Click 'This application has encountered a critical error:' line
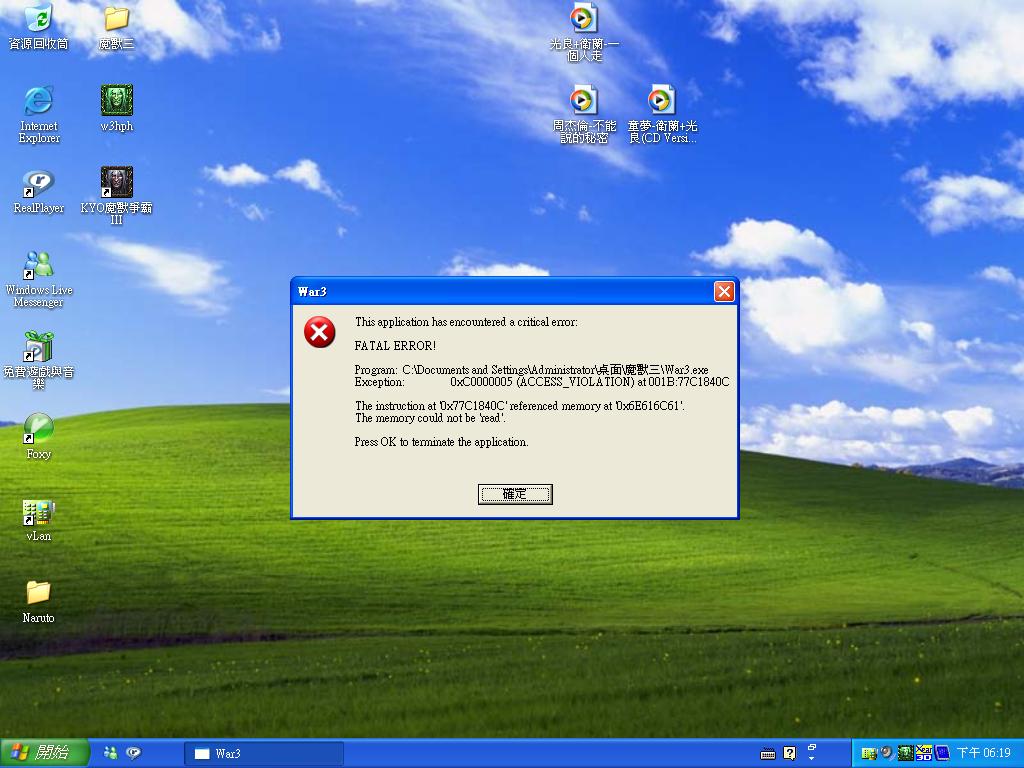 tap(466, 322)
